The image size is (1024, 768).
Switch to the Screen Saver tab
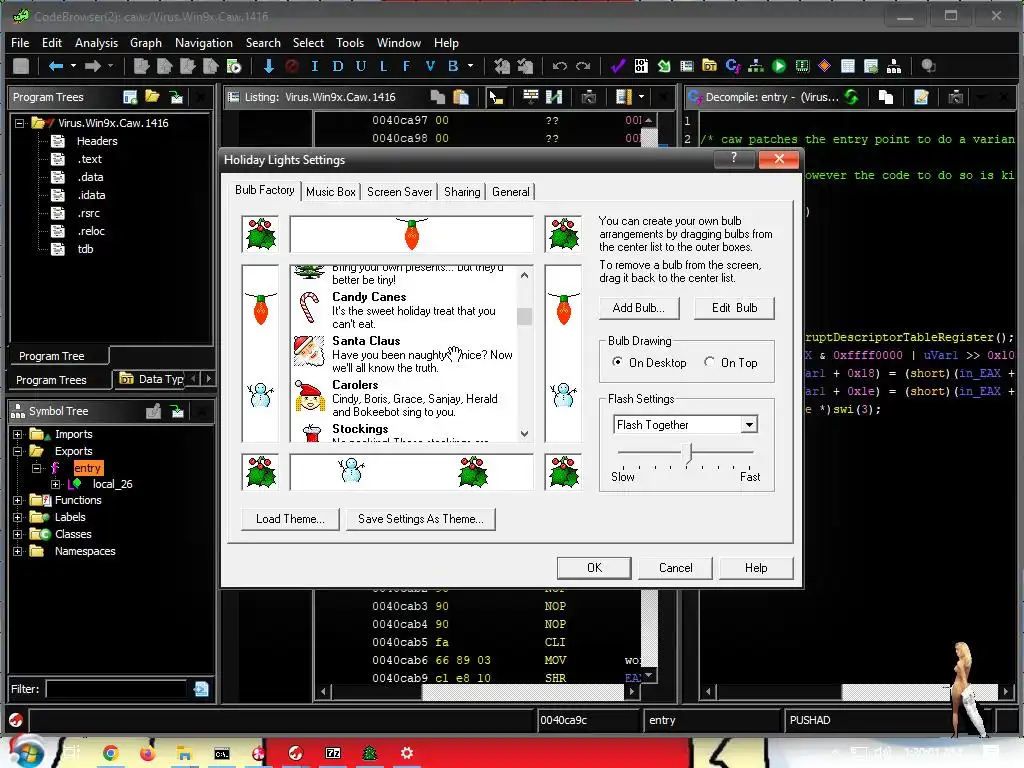[x=399, y=192]
